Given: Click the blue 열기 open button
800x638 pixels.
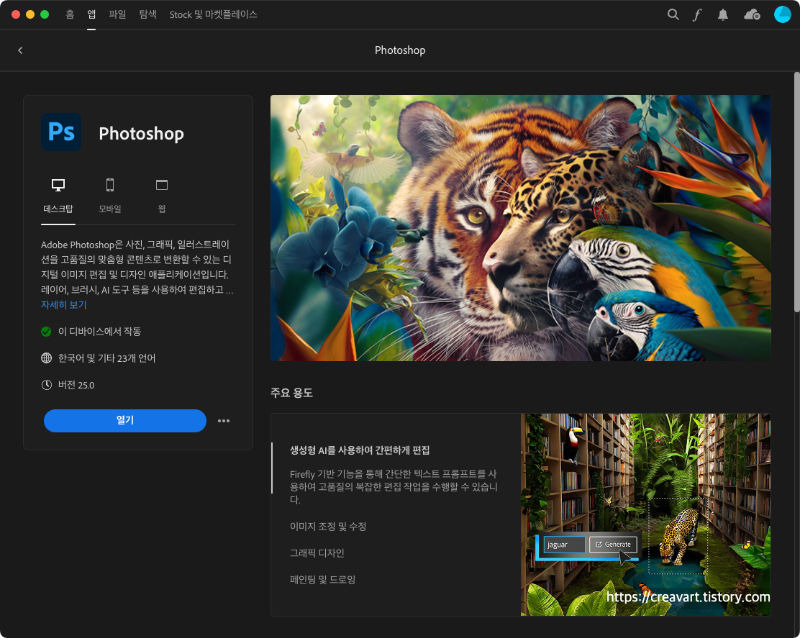Looking at the screenshot, I should coord(125,421).
